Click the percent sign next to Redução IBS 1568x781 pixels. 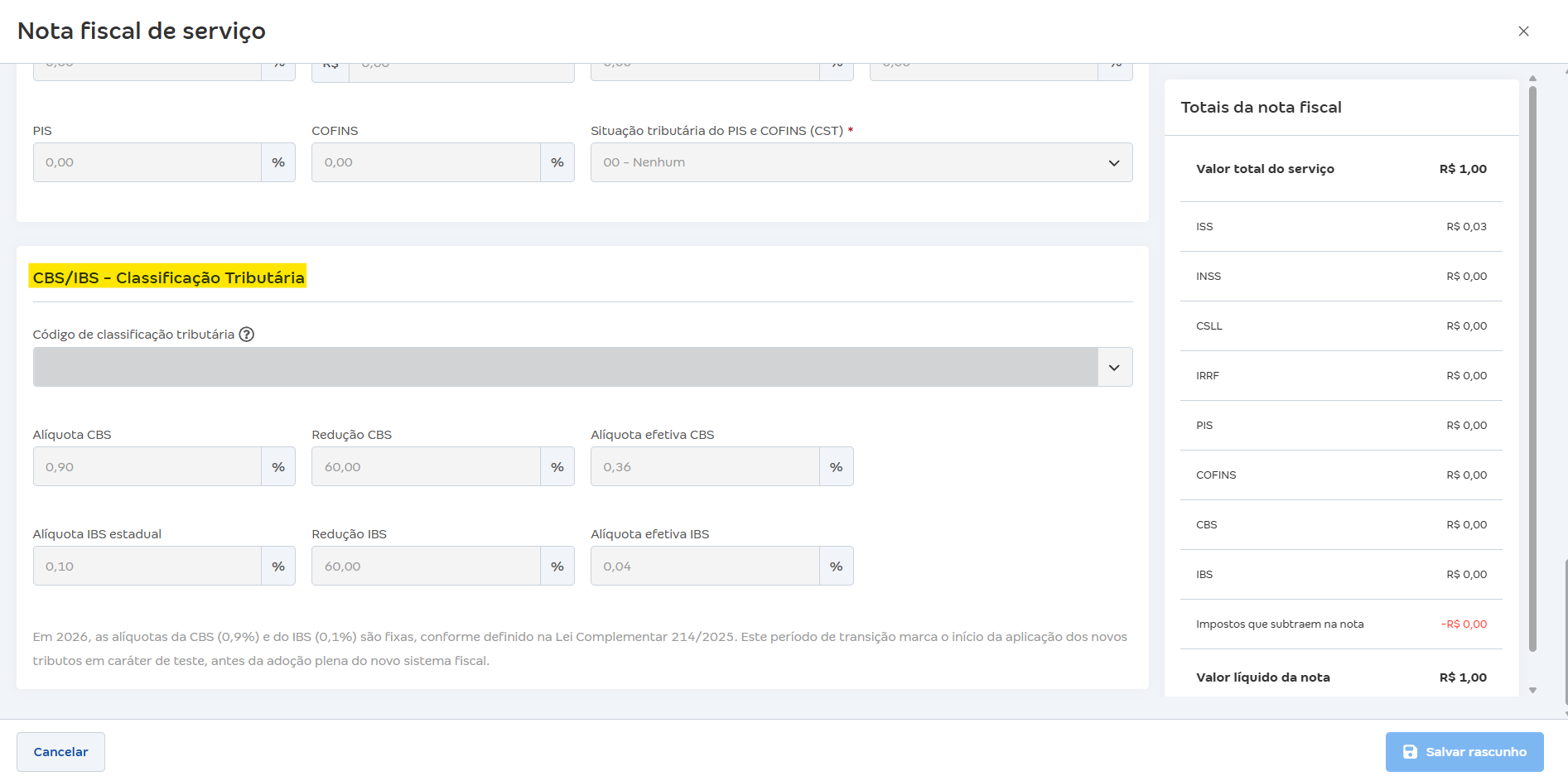pos(557,566)
